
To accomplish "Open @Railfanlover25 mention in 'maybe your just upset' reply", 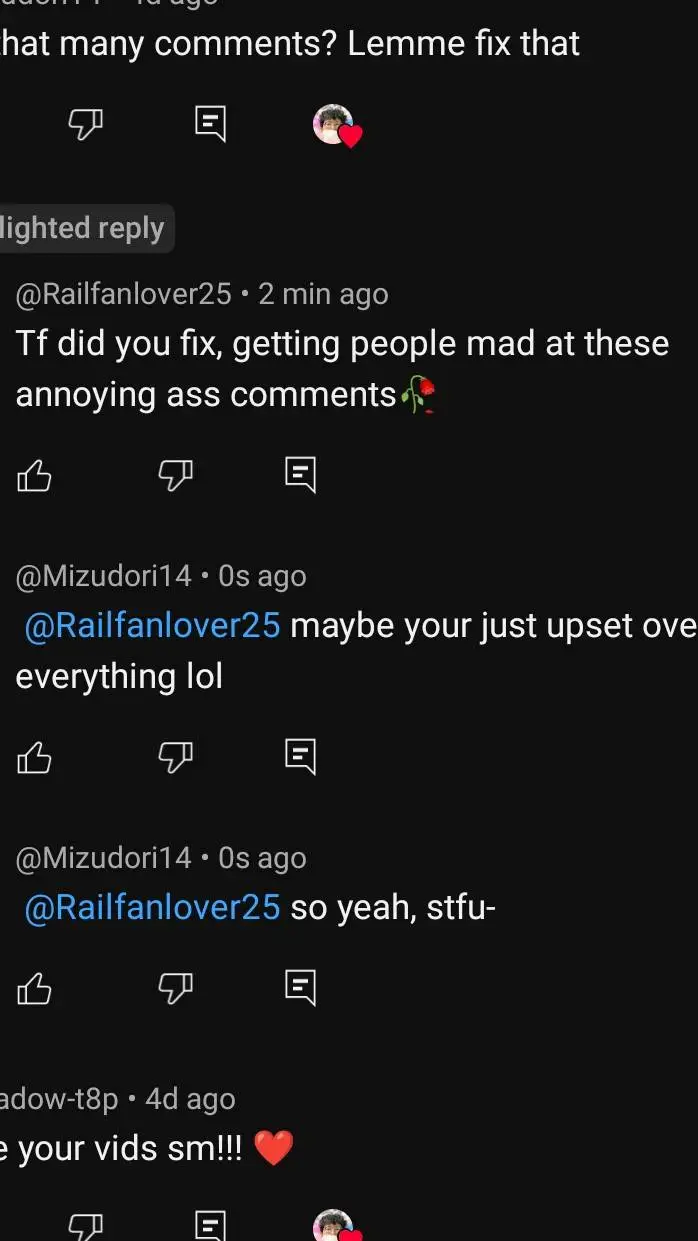I will (152, 626).
